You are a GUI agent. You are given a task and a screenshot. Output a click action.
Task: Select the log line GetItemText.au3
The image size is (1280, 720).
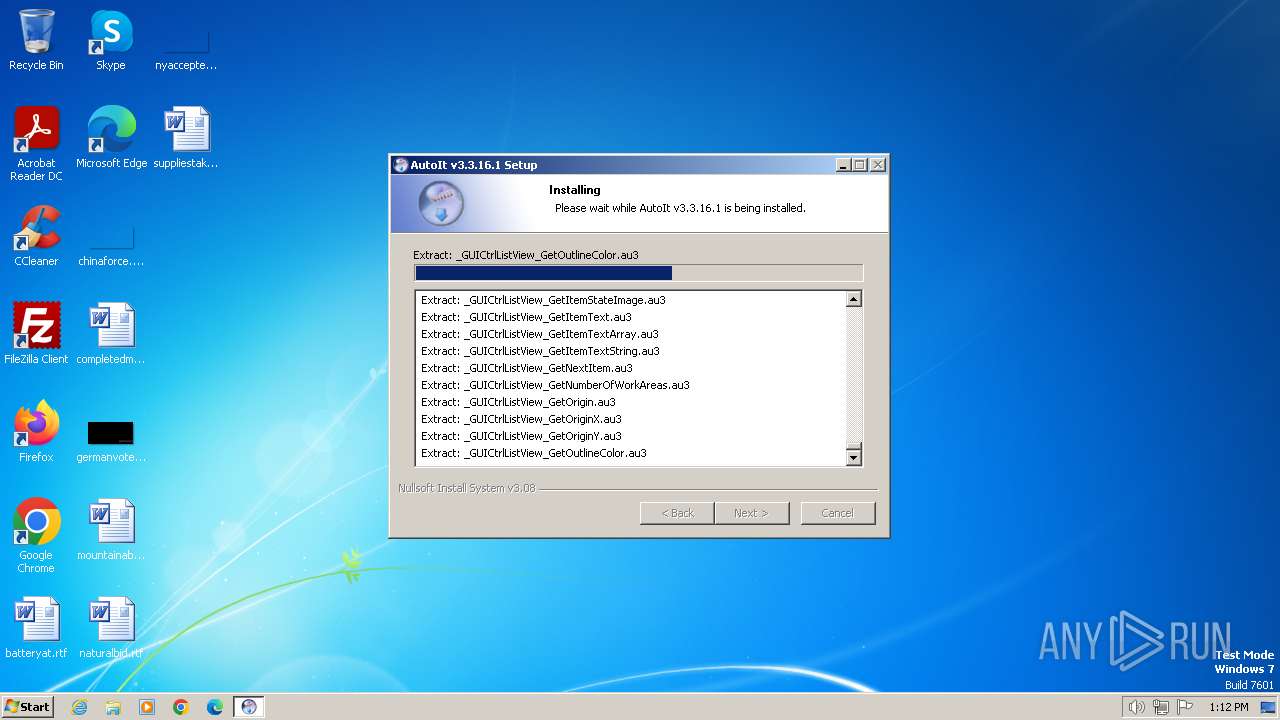point(526,317)
